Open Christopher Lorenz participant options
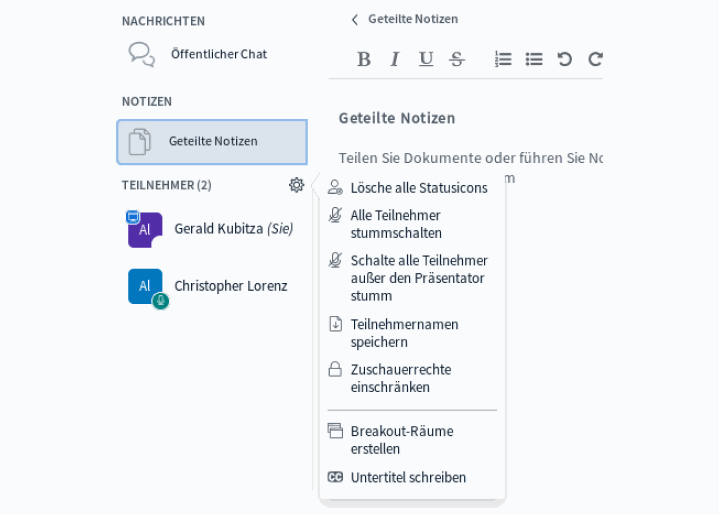This screenshot has height=515, width=719. point(230,286)
